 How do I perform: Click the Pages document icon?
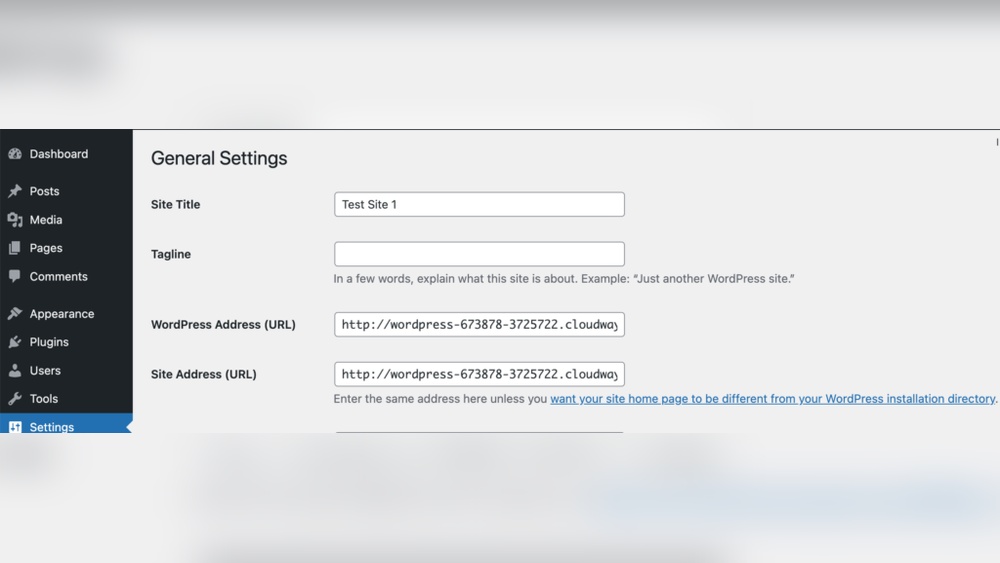point(15,248)
